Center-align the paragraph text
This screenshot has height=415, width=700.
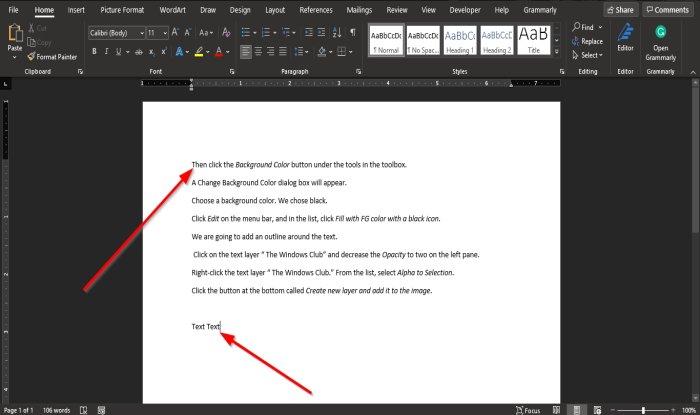click(x=259, y=51)
